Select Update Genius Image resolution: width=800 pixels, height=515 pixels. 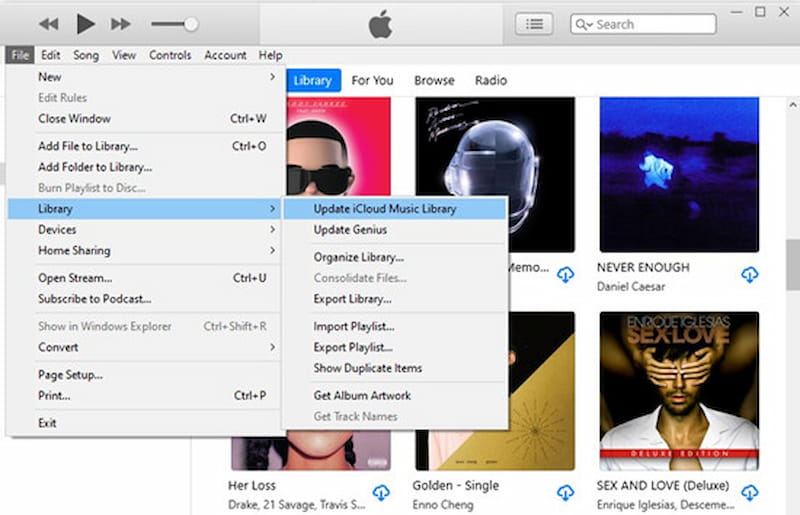pos(395,230)
